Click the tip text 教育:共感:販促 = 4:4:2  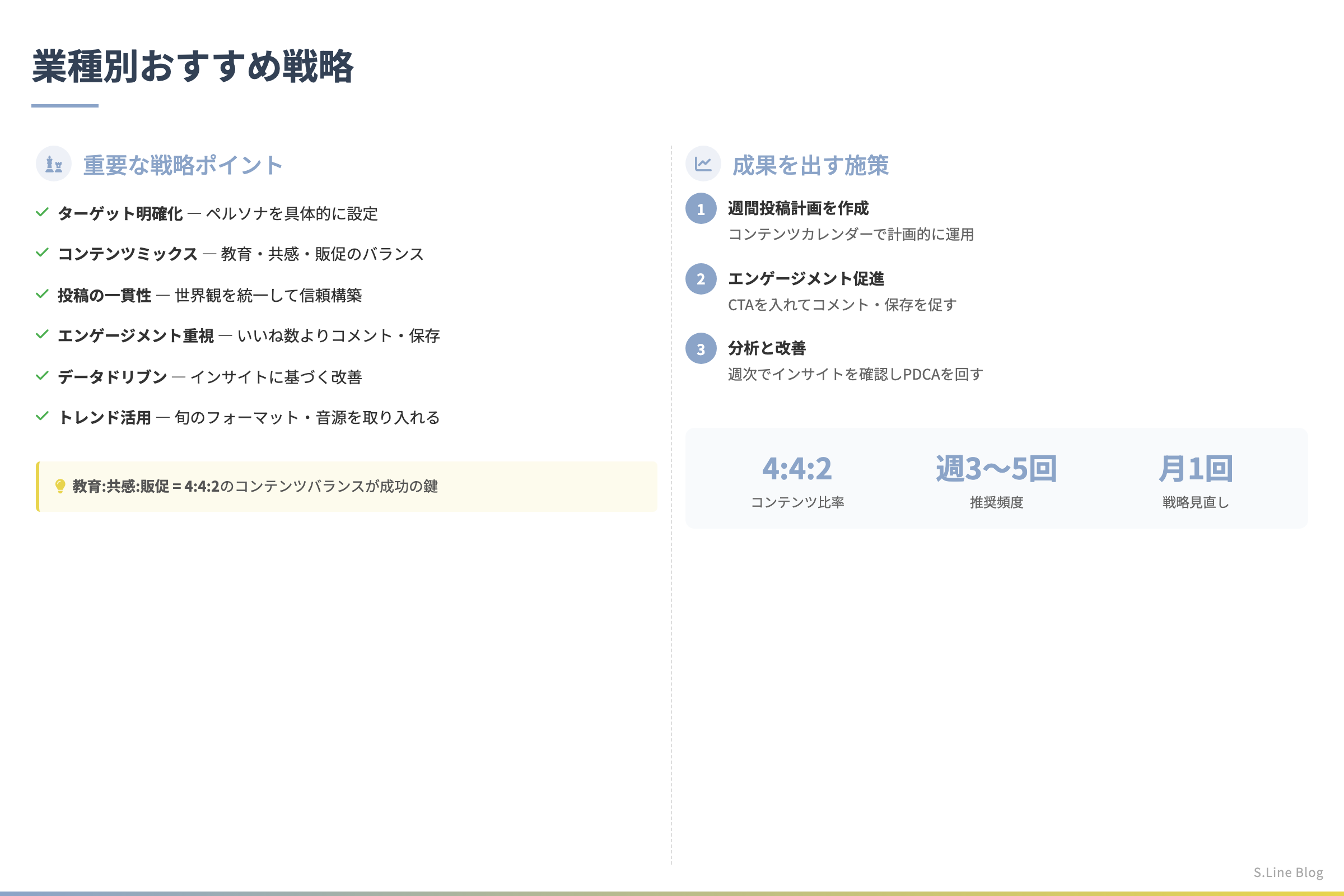146,486
